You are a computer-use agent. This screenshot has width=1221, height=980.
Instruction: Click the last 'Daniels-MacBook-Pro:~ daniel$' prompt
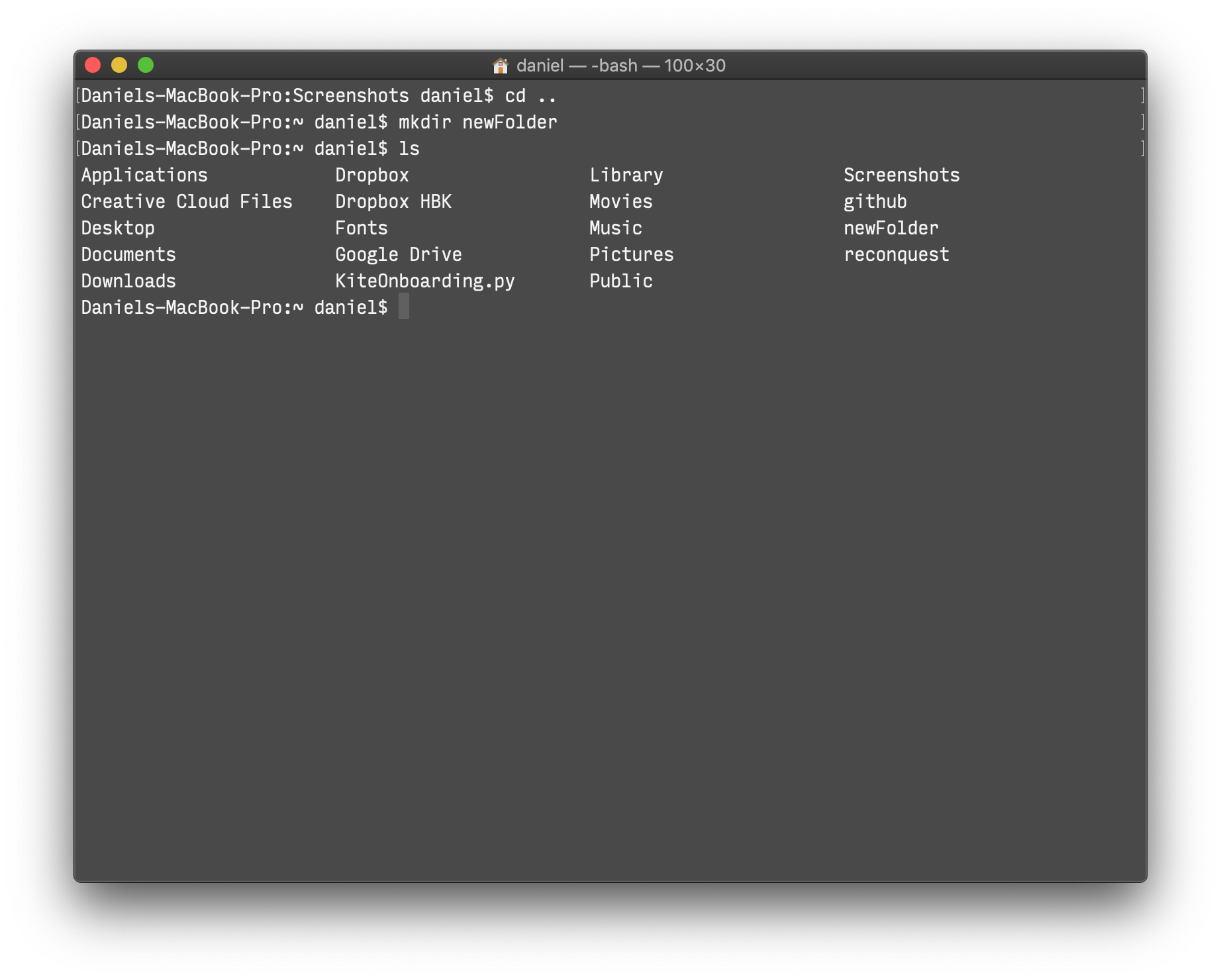(x=234, y=308)
